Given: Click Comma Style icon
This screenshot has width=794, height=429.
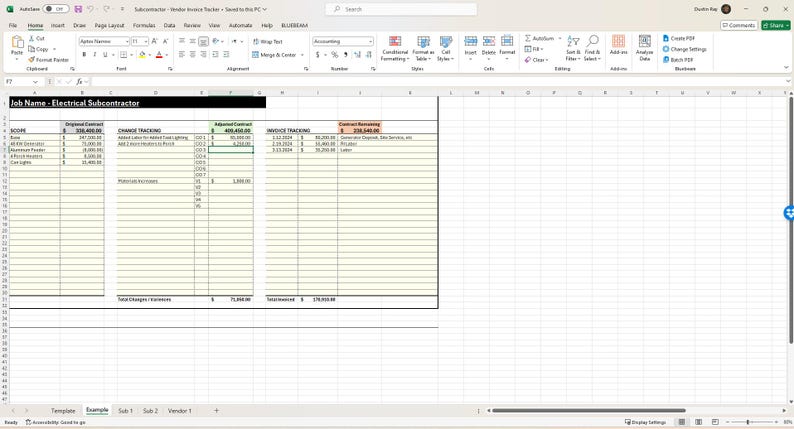Looking at the screenshot, I should click(346, 55).
